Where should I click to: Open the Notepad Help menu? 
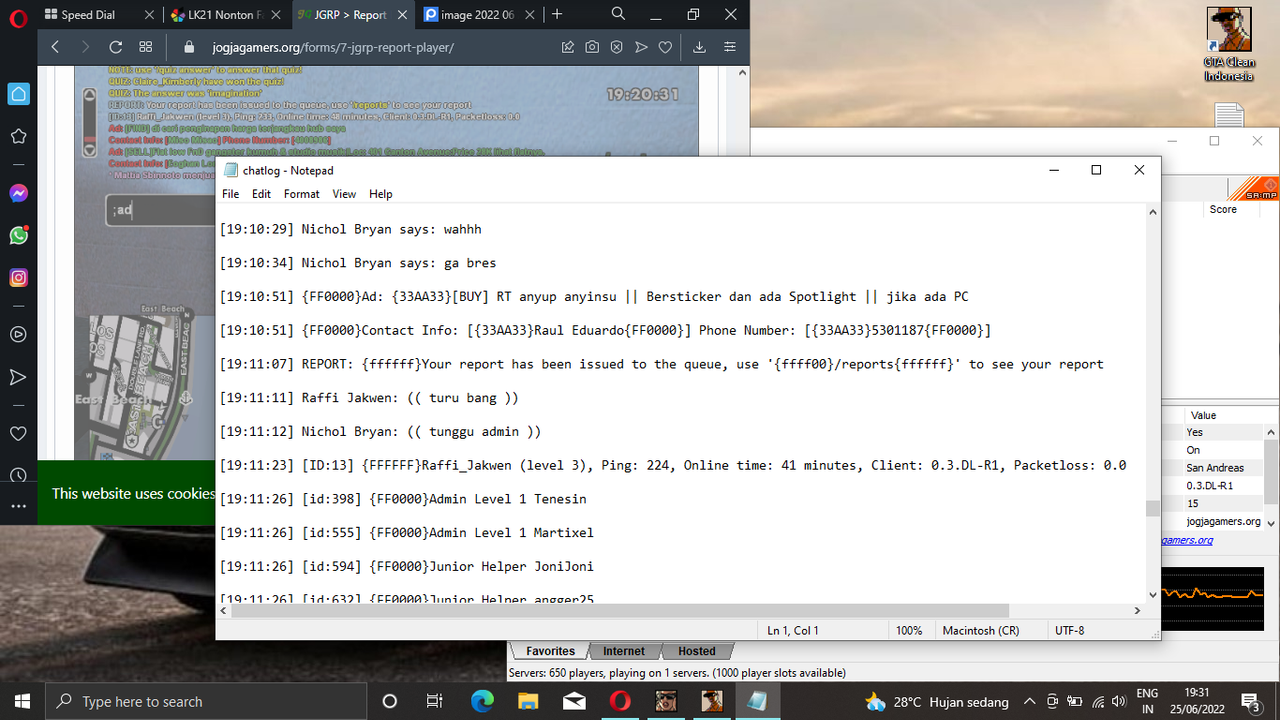(380, 194)
